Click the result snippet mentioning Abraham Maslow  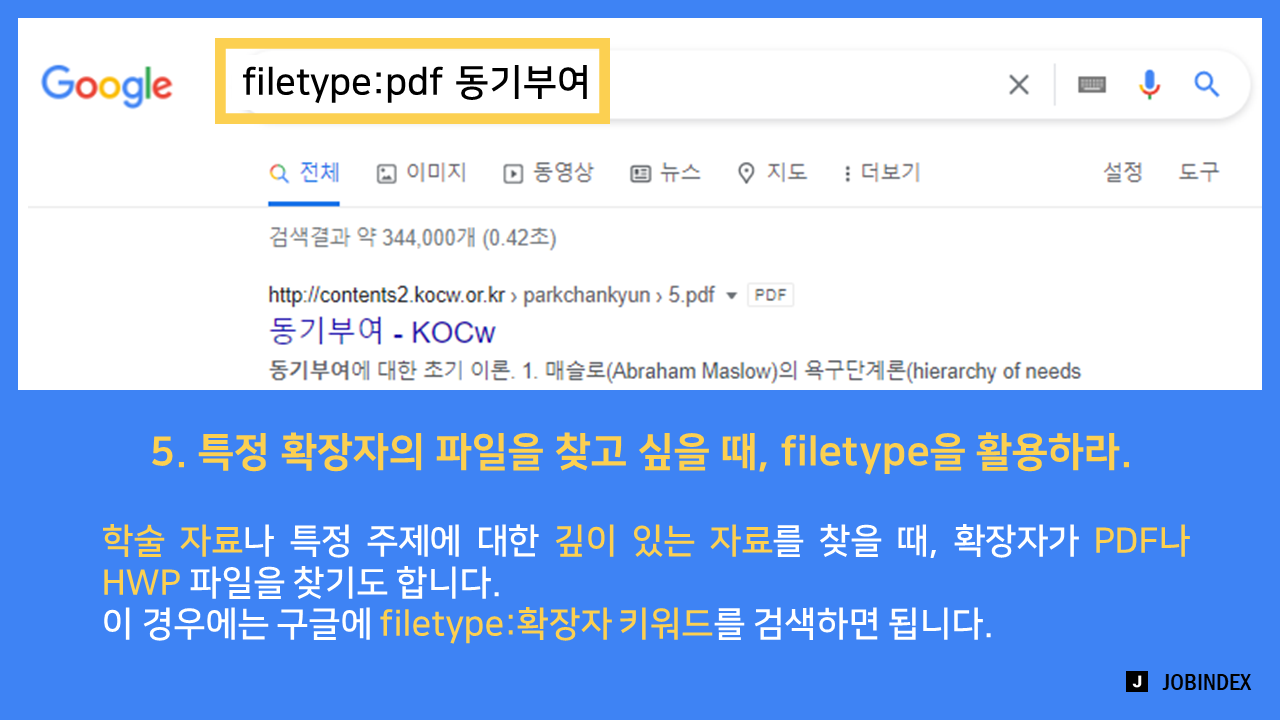click(675, 371)
